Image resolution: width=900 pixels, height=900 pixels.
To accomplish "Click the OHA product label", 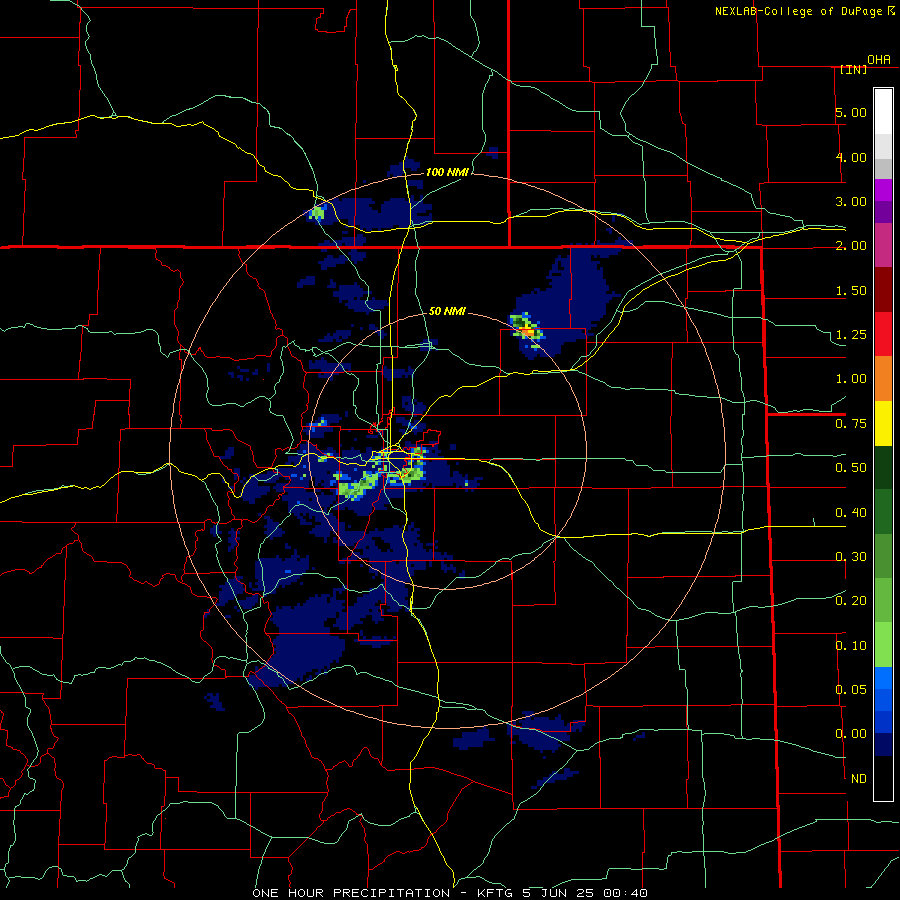I will [x=879, y=60].
